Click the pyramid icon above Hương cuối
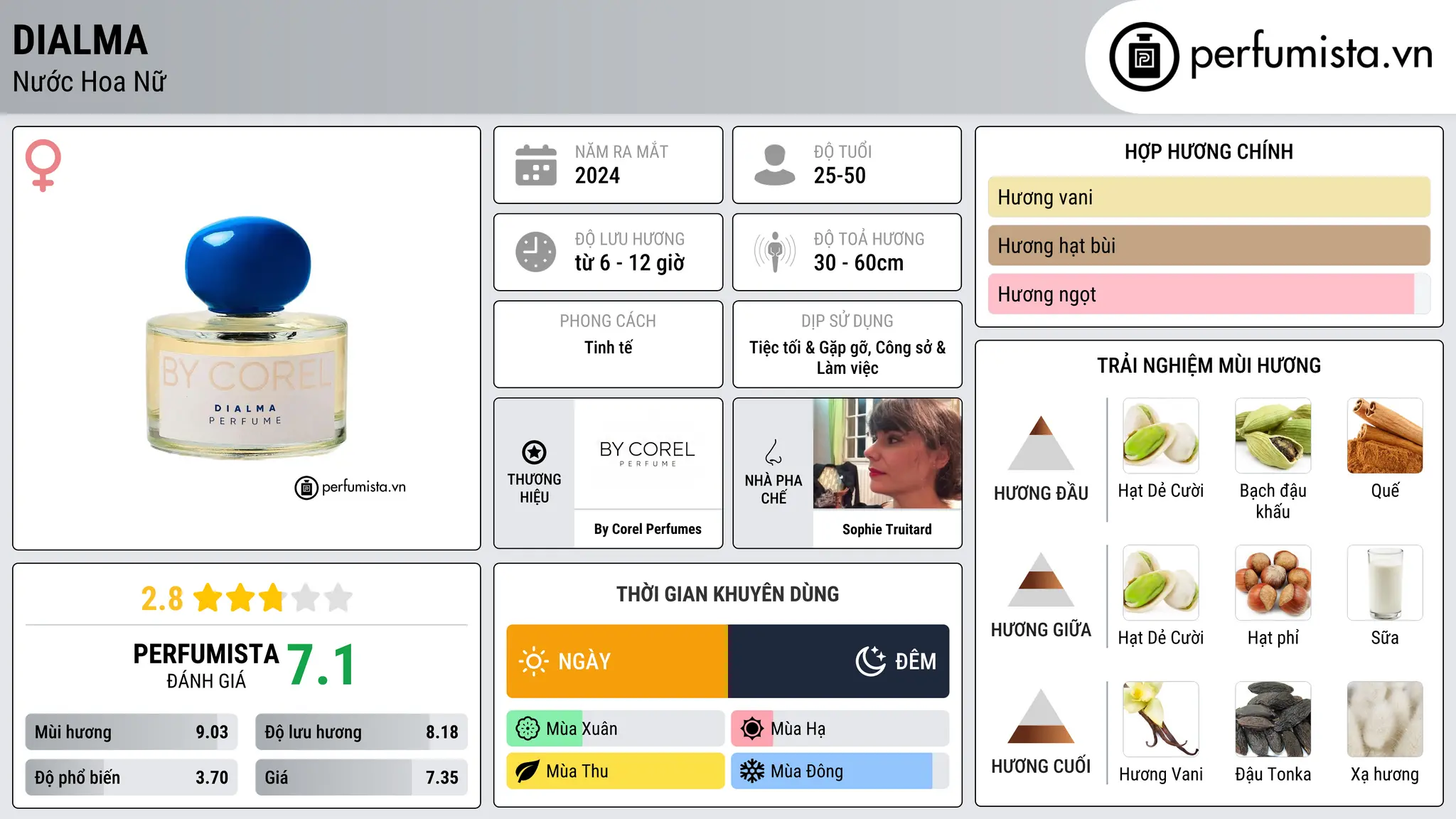Viewport: 1456px width, 819px height. tap(1041, 716)
